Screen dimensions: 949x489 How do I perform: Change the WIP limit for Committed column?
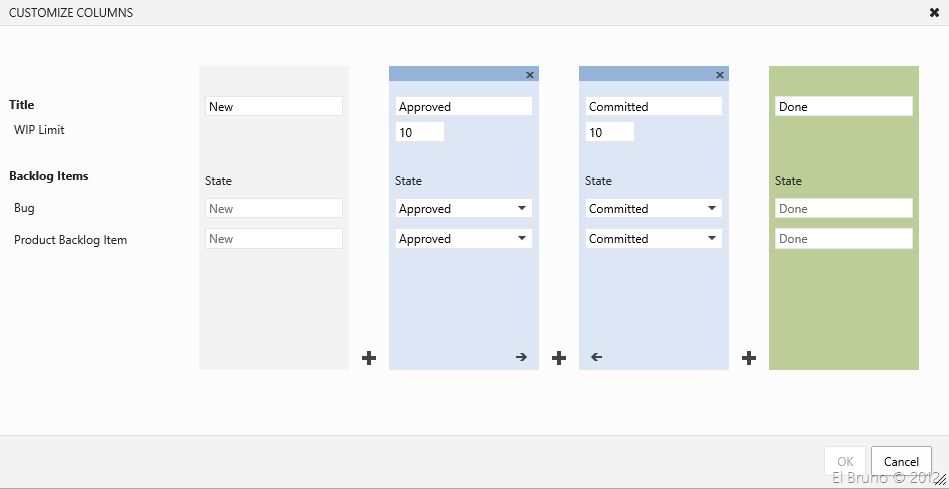pos(610,133)
